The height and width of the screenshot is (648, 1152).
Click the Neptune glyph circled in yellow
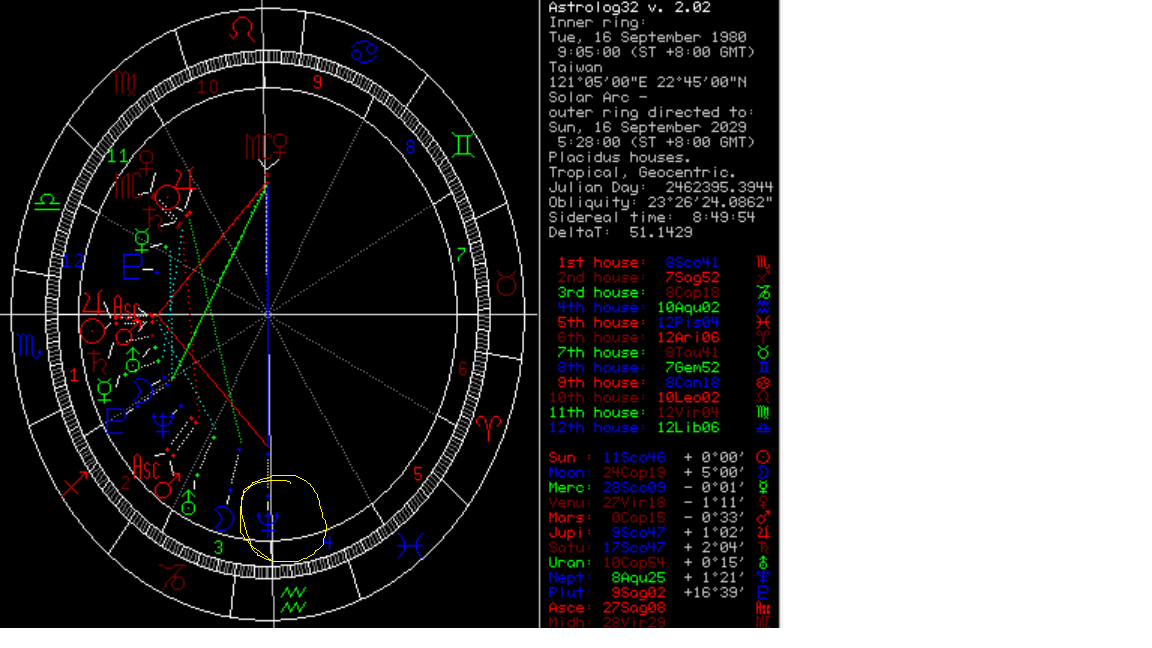coord(268,521)
